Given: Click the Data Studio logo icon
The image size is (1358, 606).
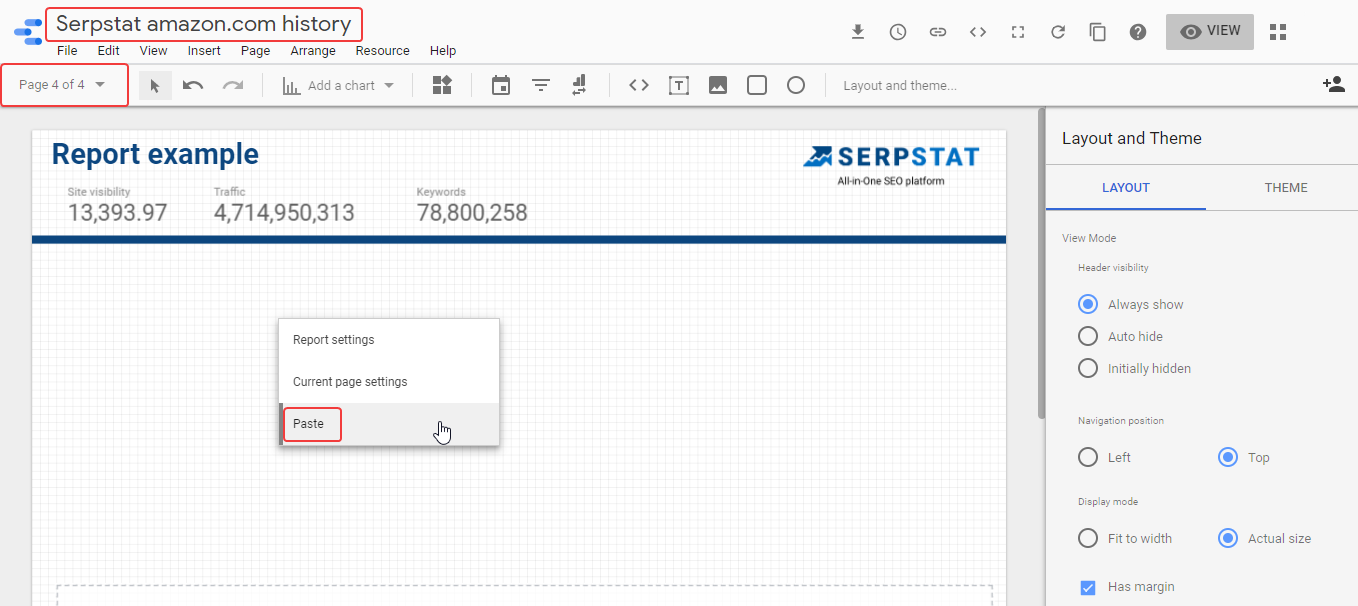Looking at the screenshot, I should click(28, 32).
